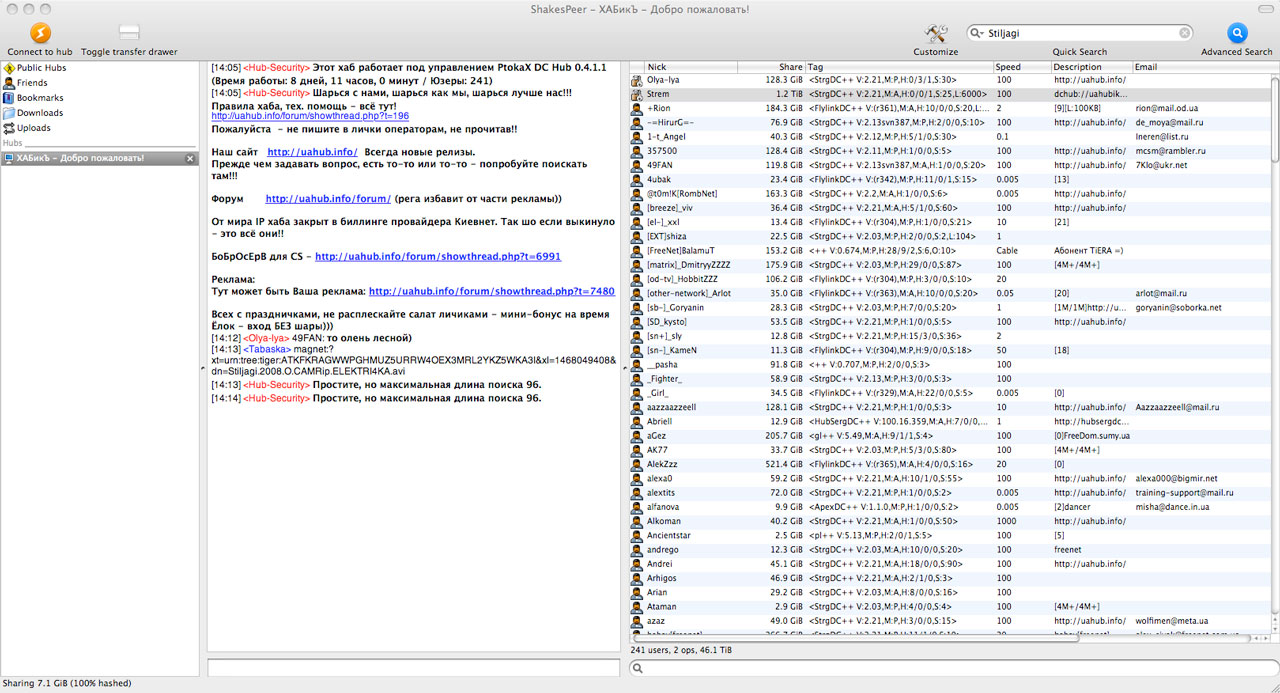Open the Friends list in sidebar
Screen dimensions: 1280x693
(x=32, y=83)
